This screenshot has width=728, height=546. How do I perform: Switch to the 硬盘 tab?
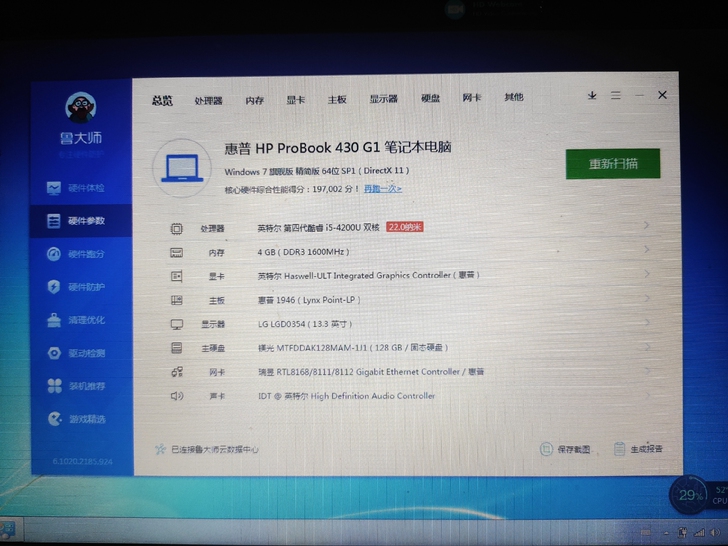click(x=430, y=98)
